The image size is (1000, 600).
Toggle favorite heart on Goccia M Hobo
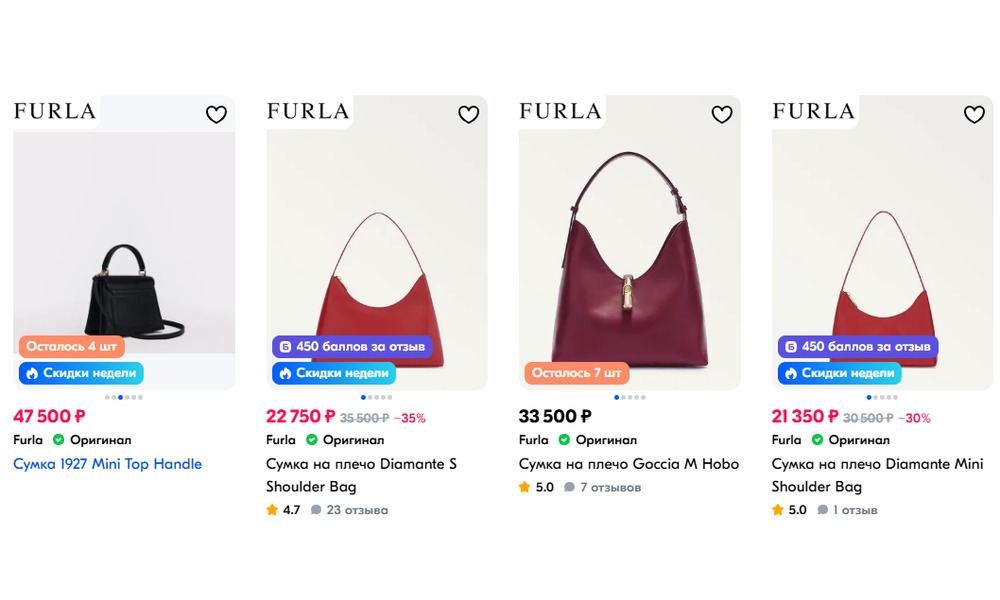(x=721, y=114)
